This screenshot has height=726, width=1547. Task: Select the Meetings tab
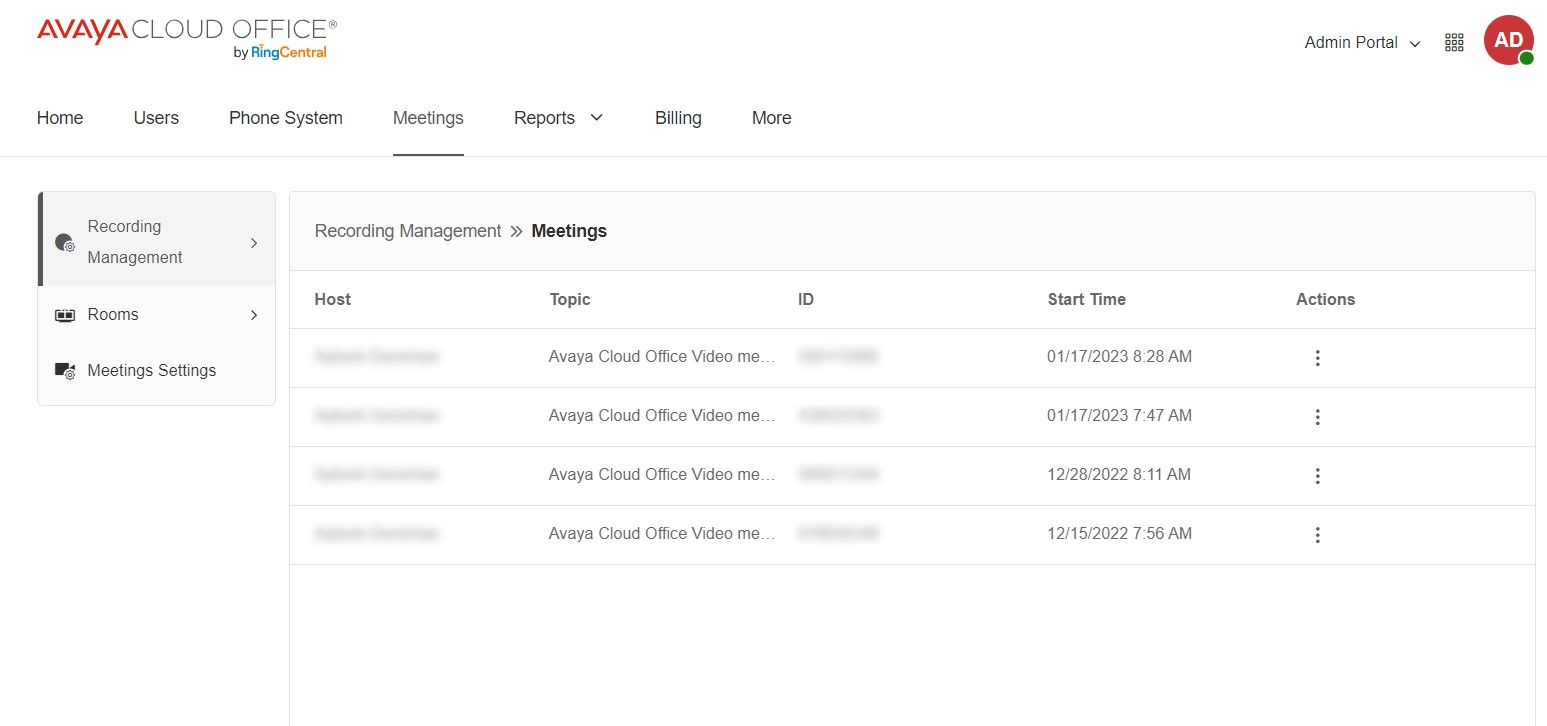pyautogui.click(x=428, y=118)
